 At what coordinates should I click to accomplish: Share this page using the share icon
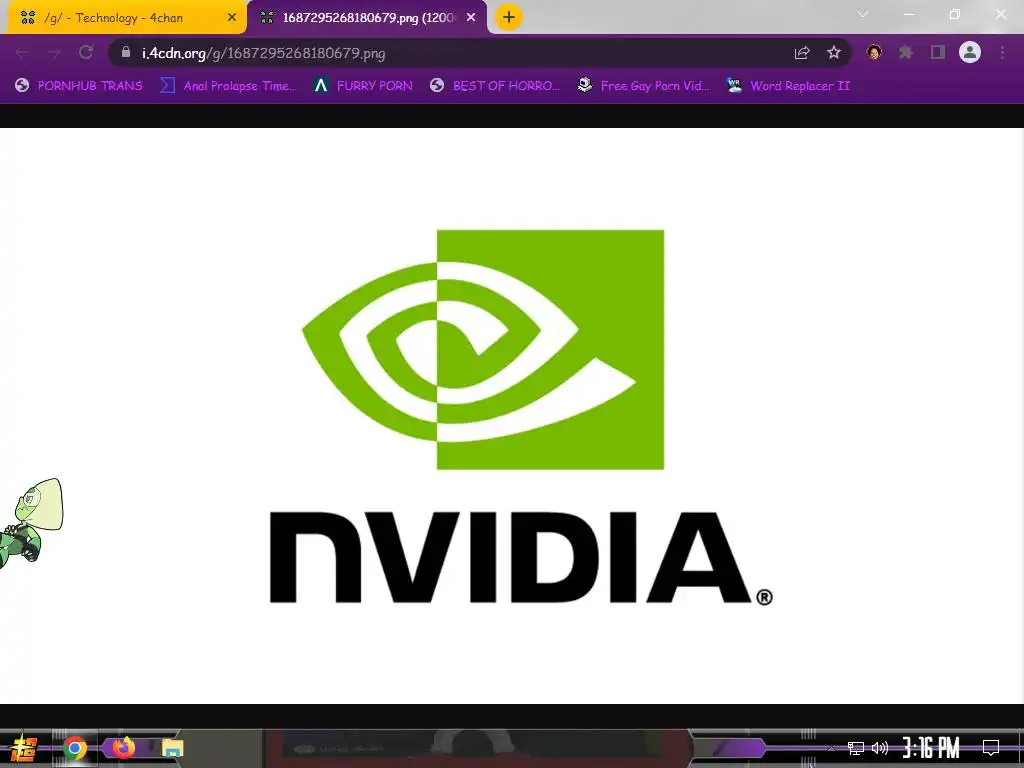(802, 53)
